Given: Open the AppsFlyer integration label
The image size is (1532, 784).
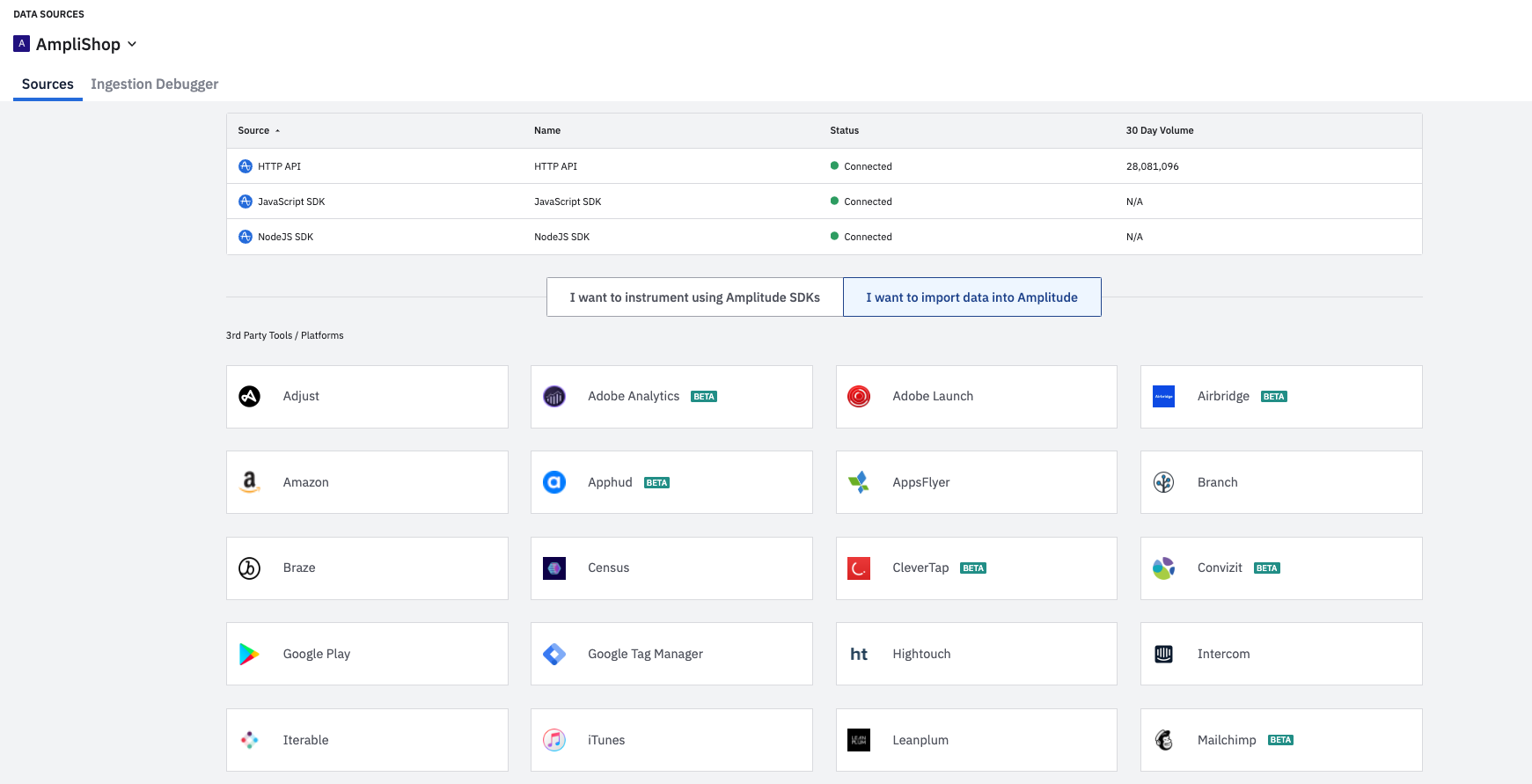Looking at the screenshot, I should pos(921,482).
